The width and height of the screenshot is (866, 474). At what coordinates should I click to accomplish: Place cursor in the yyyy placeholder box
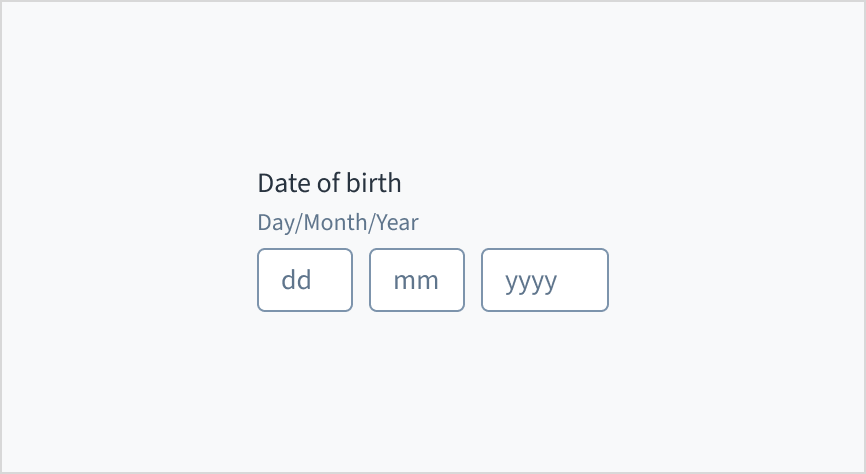point(545,280)
